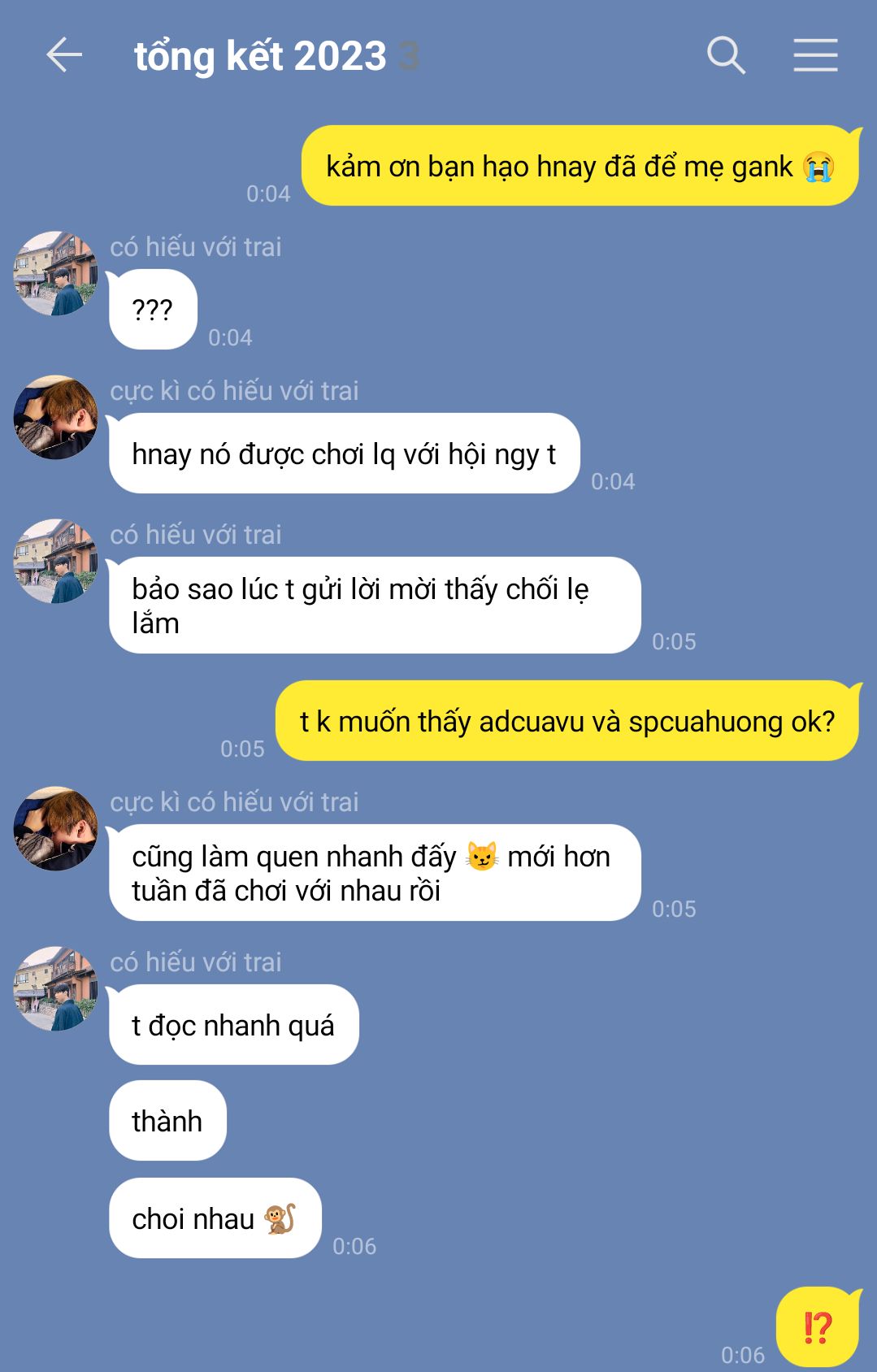877x1372 pixels.
Task: Tap the back arrow icon
Action: (x=64, y=56)
